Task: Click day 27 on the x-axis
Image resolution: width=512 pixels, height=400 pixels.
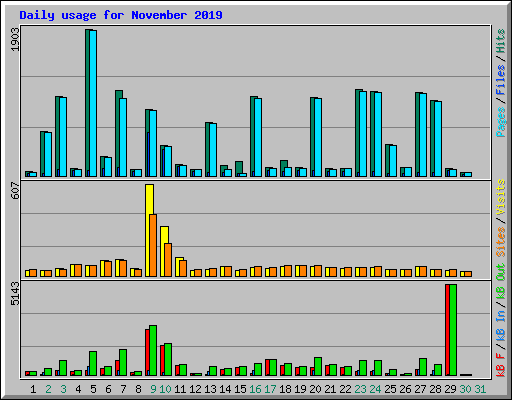Action: point(420,389)
